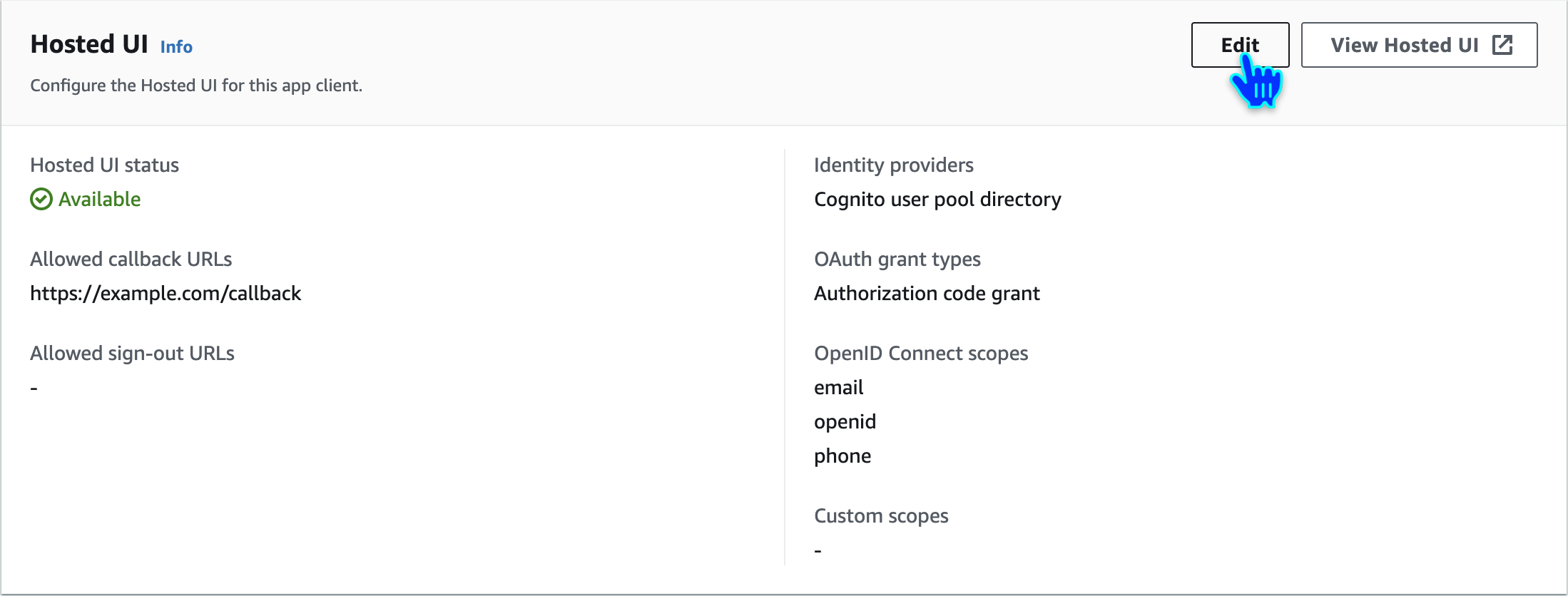Open the Info link next to Hosted UI
The width and height of the screenshot is (1568, 596).
[x=176, y=47]
